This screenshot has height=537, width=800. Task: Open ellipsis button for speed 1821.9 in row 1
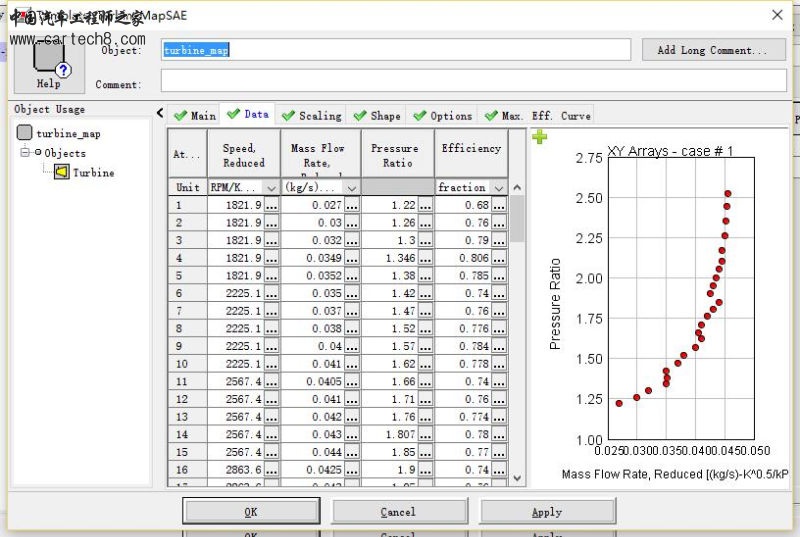pyautogui.click(x=271, y=205)
